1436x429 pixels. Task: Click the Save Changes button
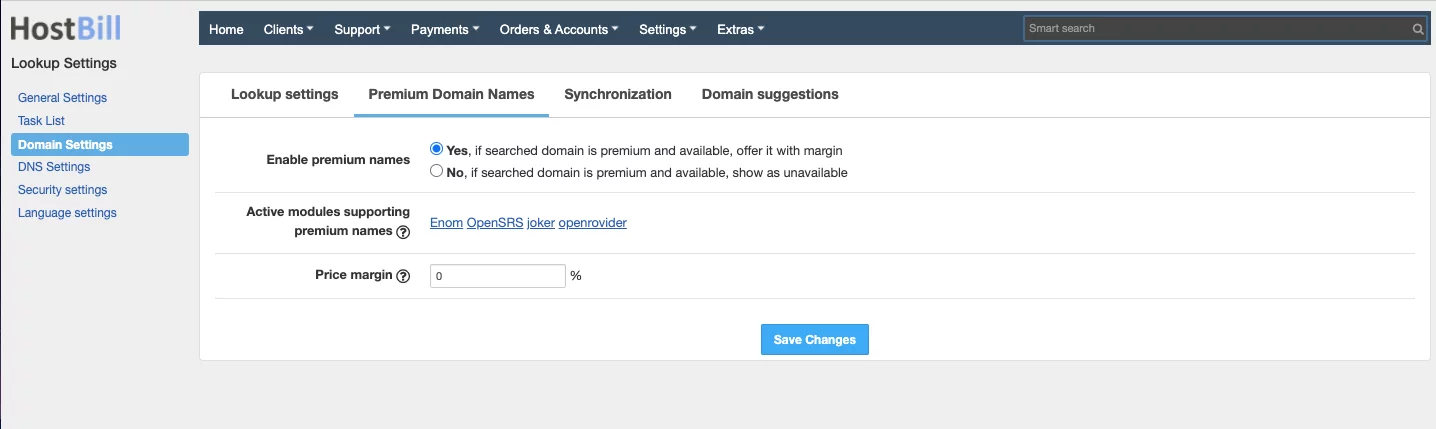pyautogui.click(x=814, y=340)
